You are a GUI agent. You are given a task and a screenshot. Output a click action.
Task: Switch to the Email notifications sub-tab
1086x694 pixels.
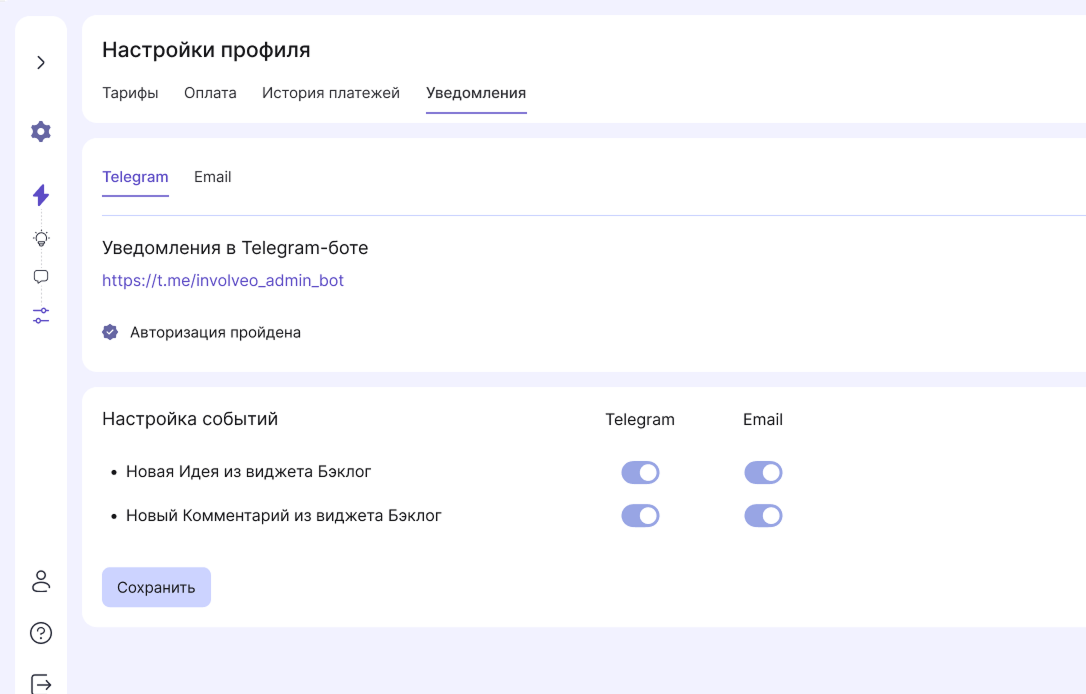pyautogui.click(x=212, y=177)
